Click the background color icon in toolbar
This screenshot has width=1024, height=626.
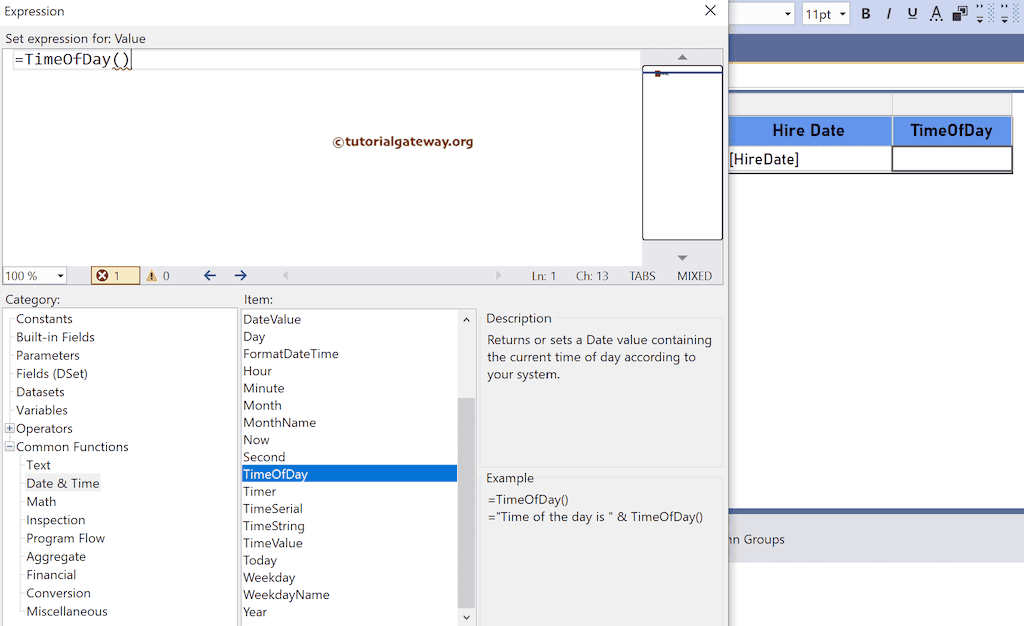click(959, 14)
